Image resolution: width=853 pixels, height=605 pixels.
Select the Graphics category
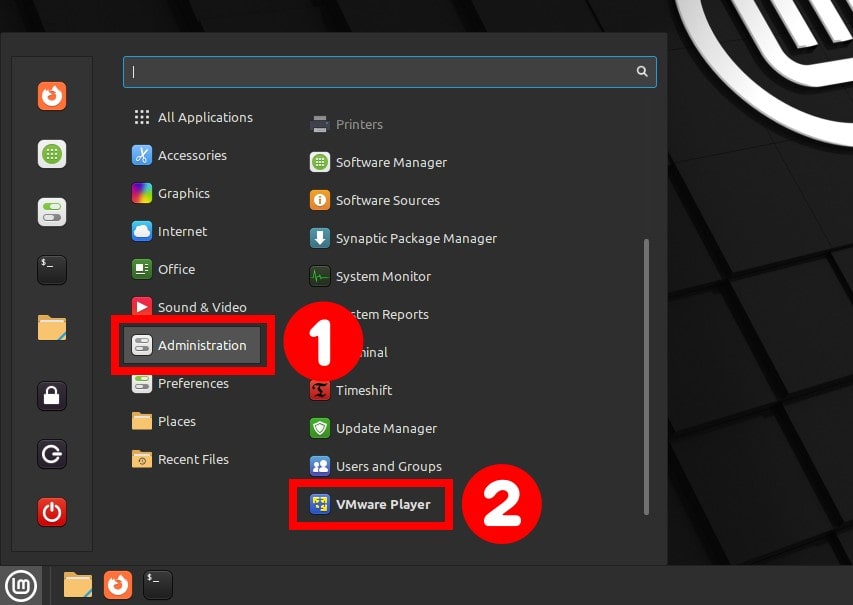pos(171,193)
